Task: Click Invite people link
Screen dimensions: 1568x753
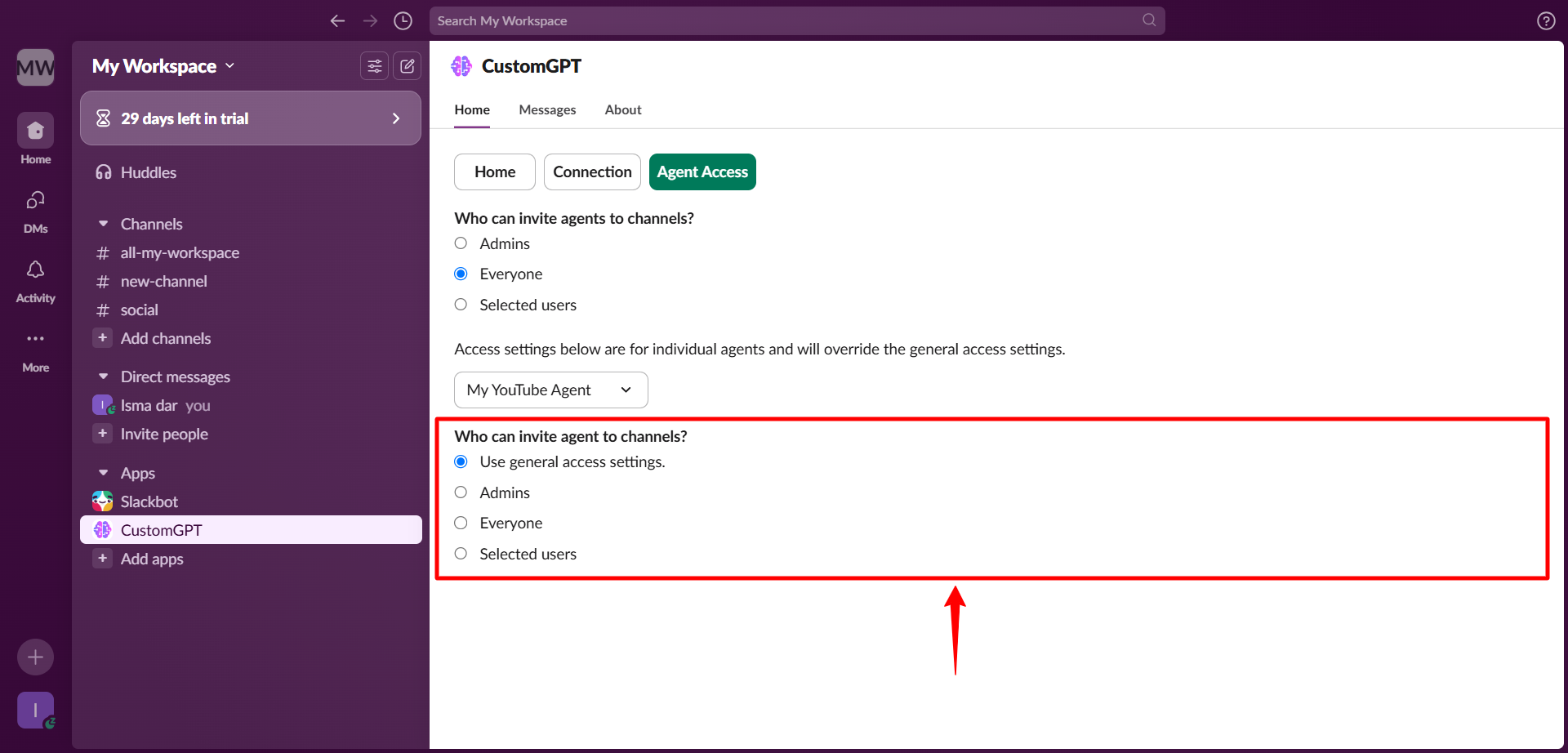Action: tap(164, 434)
